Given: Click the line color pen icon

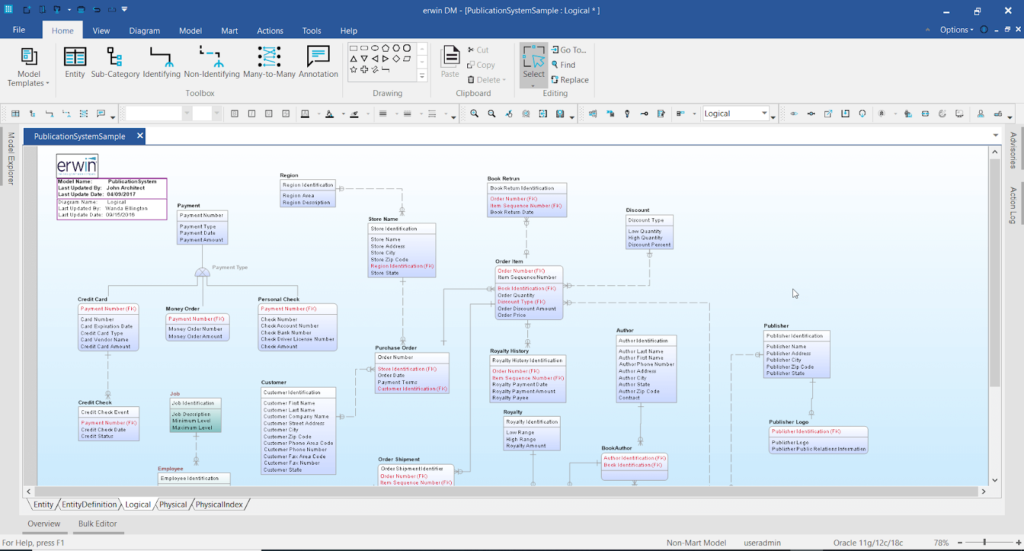Looking at the screenshot, I should (x=354, y=114).
